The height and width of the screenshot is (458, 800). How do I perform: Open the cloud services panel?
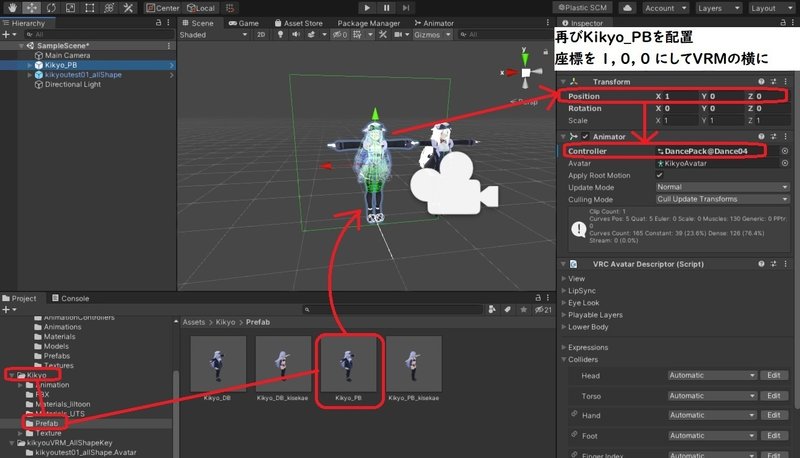point(627,8)
